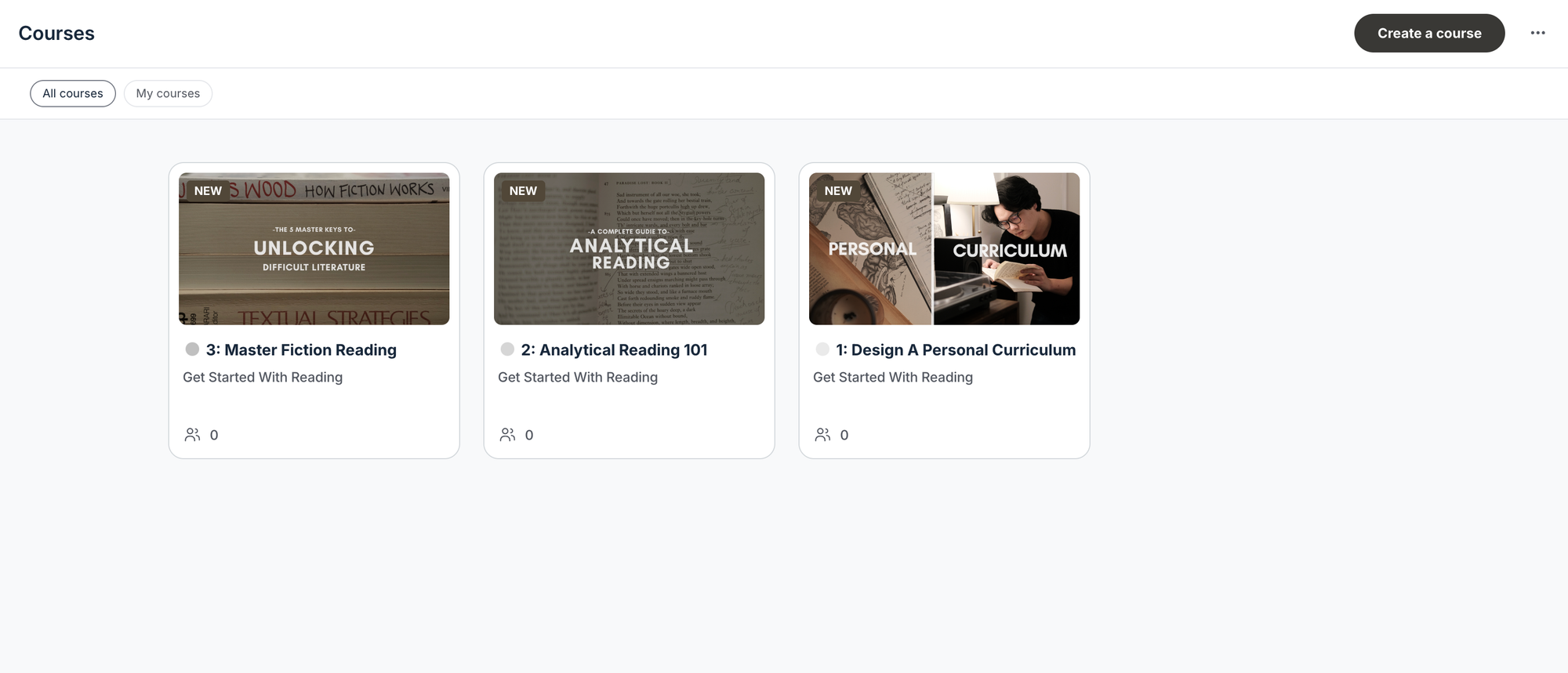Click members icon on Analytical Reading 101 card
Image resolution: width=1568 pixels, height=673 pixels.
(507, 435)
